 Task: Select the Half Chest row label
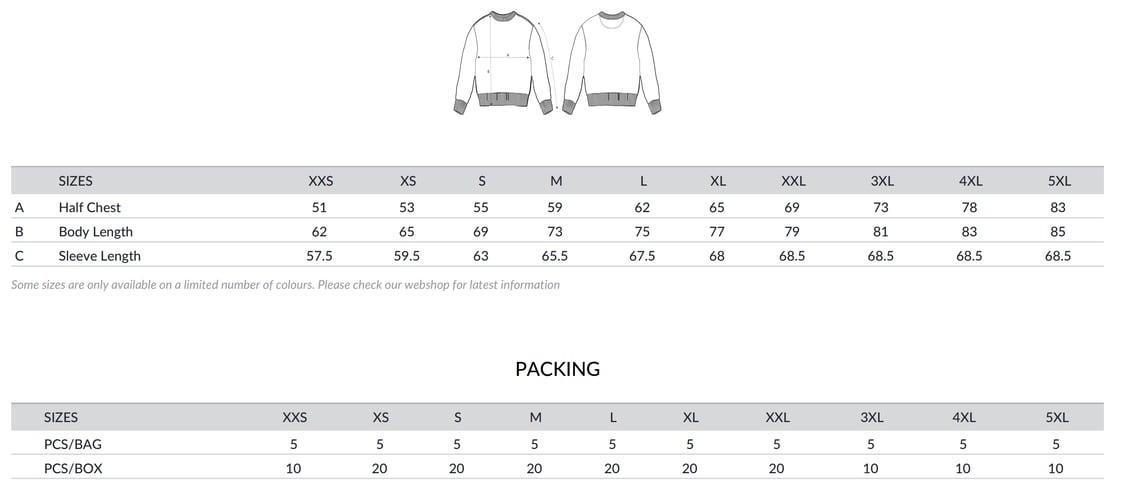[89, 207]
